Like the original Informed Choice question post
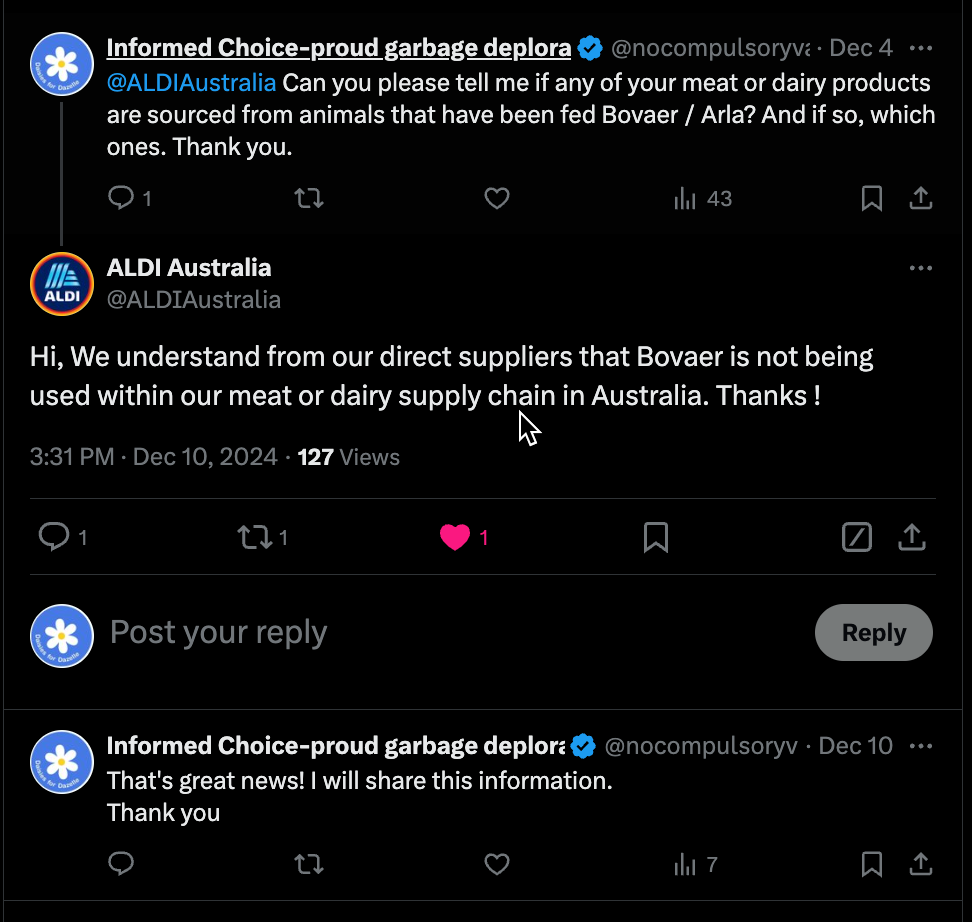 click(497, 198)
